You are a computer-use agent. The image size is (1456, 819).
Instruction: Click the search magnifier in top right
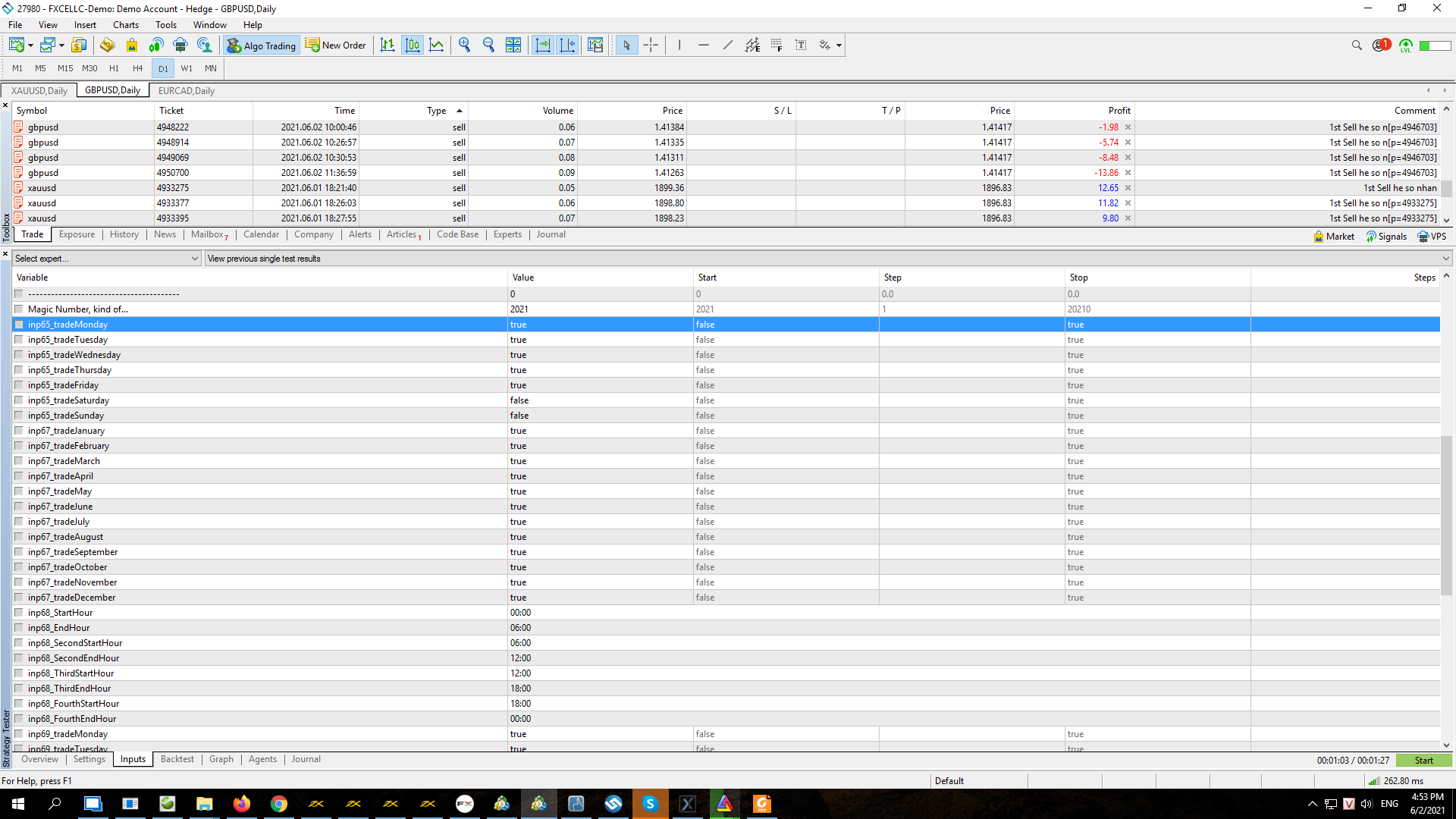[1357, 45]
